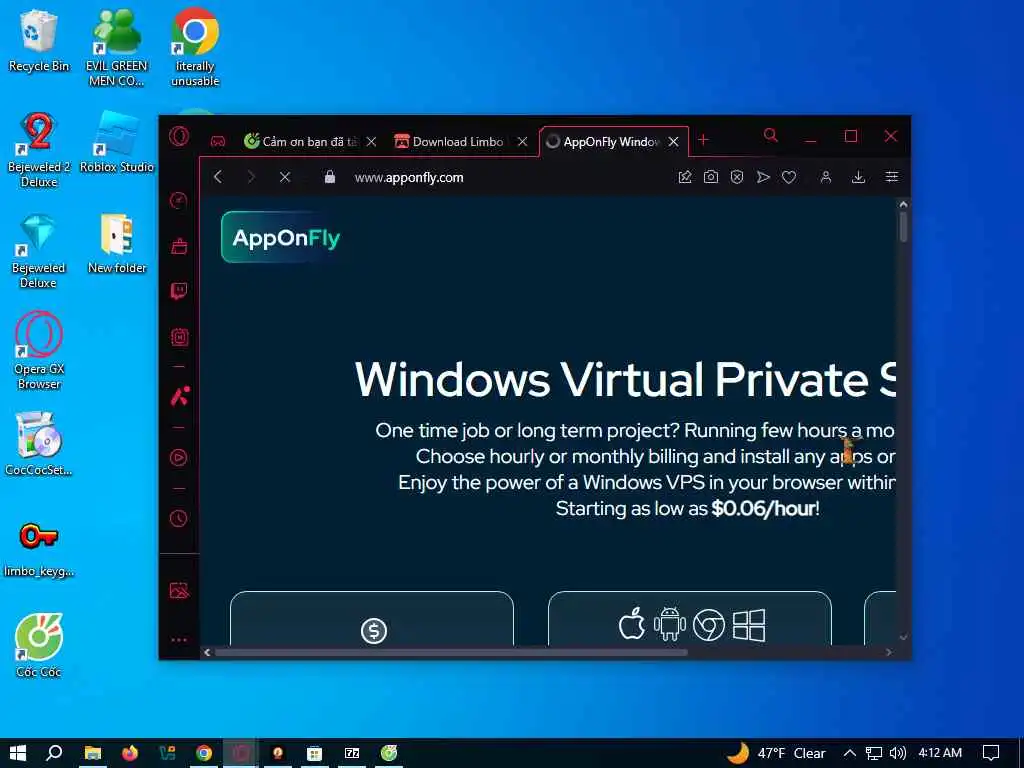Click the GX Control speedometer sidebar icon
Viewport: 1024px width, 768px height.
click(179, 200)
